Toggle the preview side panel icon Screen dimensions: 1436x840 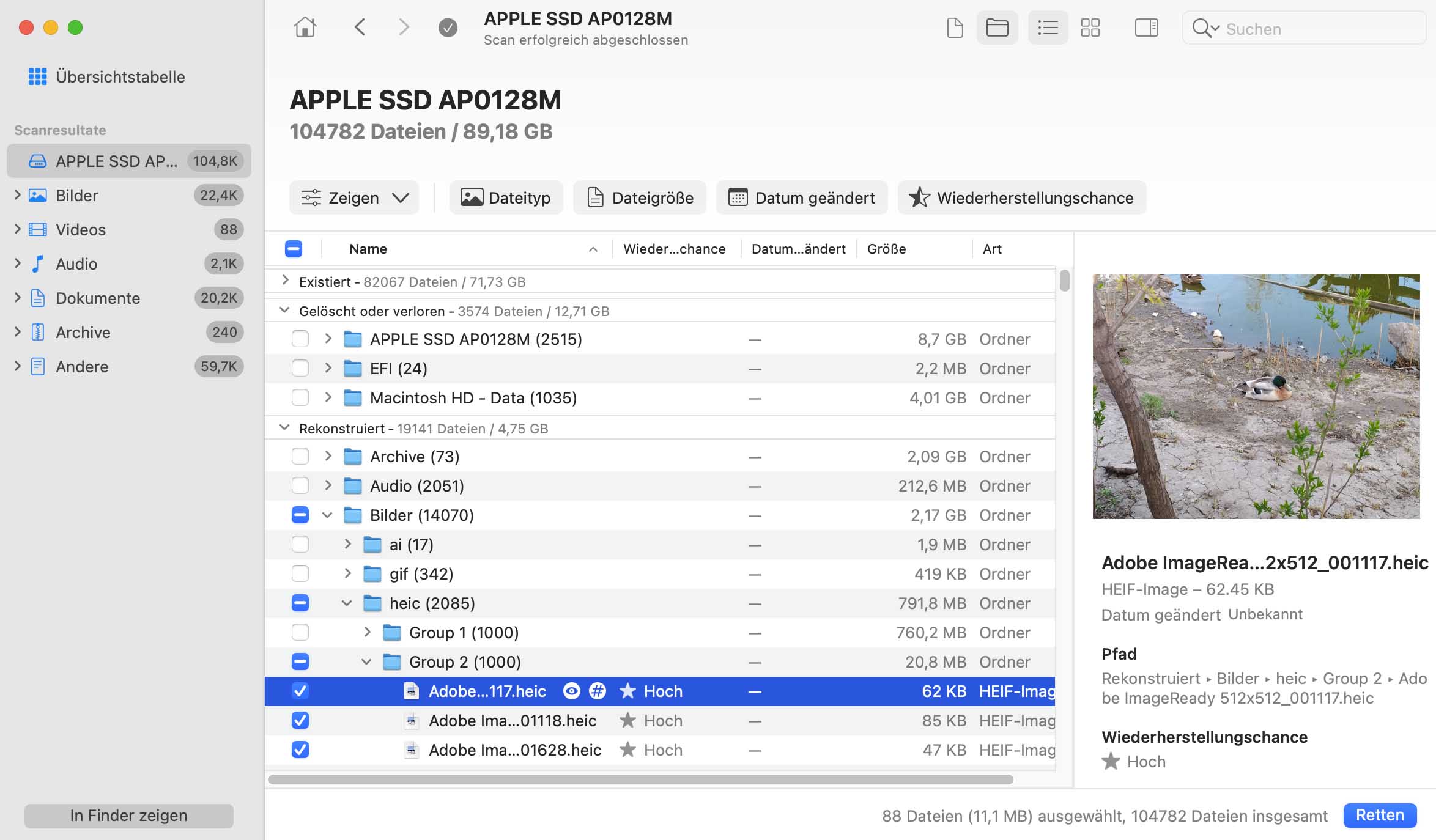(1146, 28)
